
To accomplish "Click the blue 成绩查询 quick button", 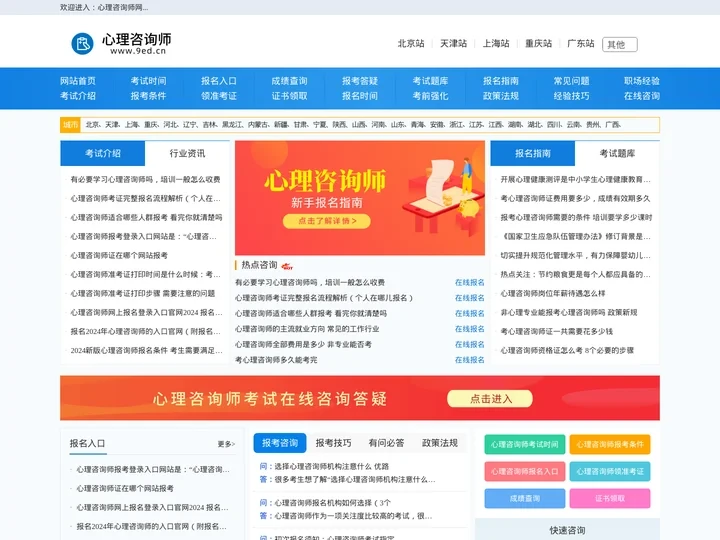I will (525, 498).
